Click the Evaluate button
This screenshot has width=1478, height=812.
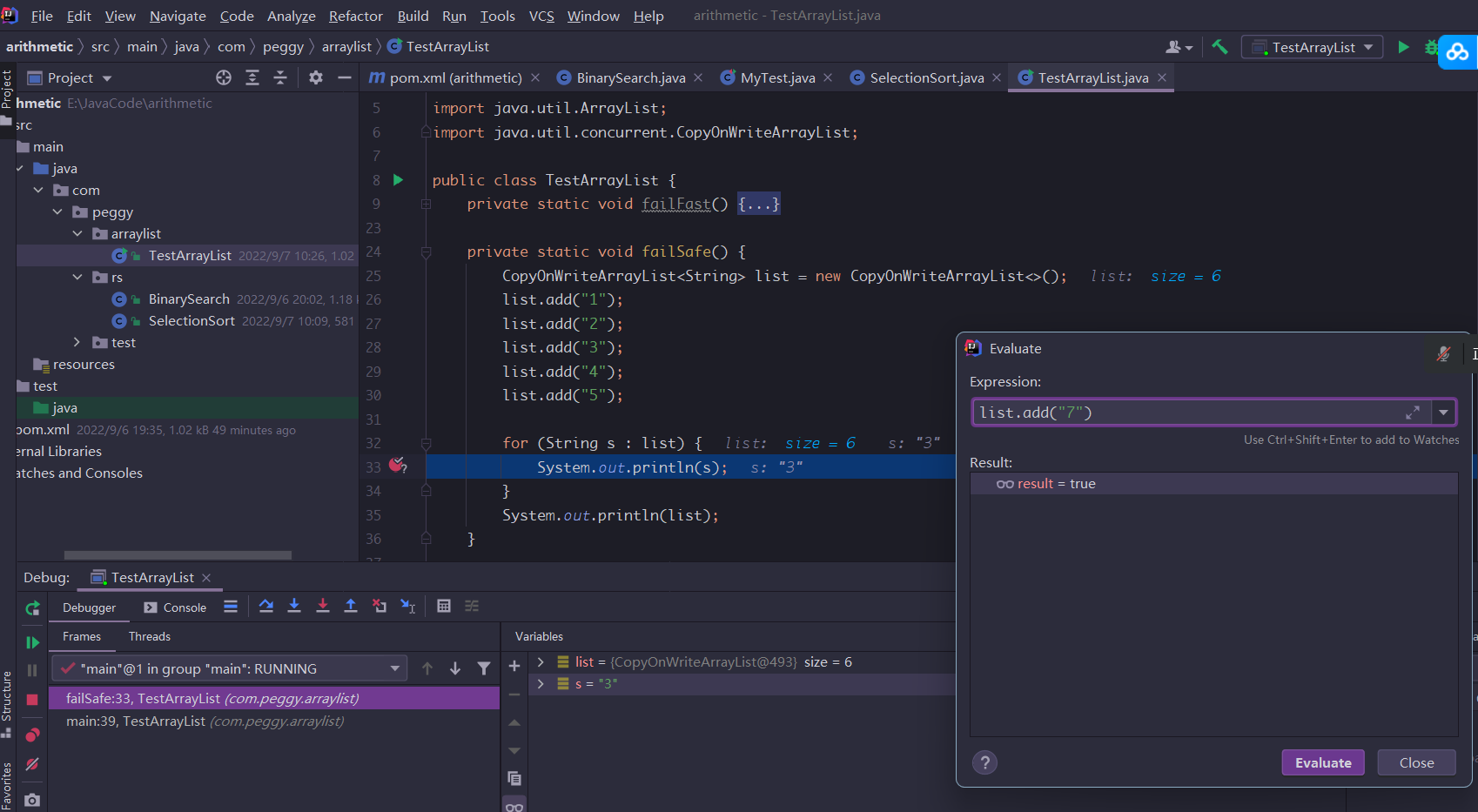point(1323,762)
